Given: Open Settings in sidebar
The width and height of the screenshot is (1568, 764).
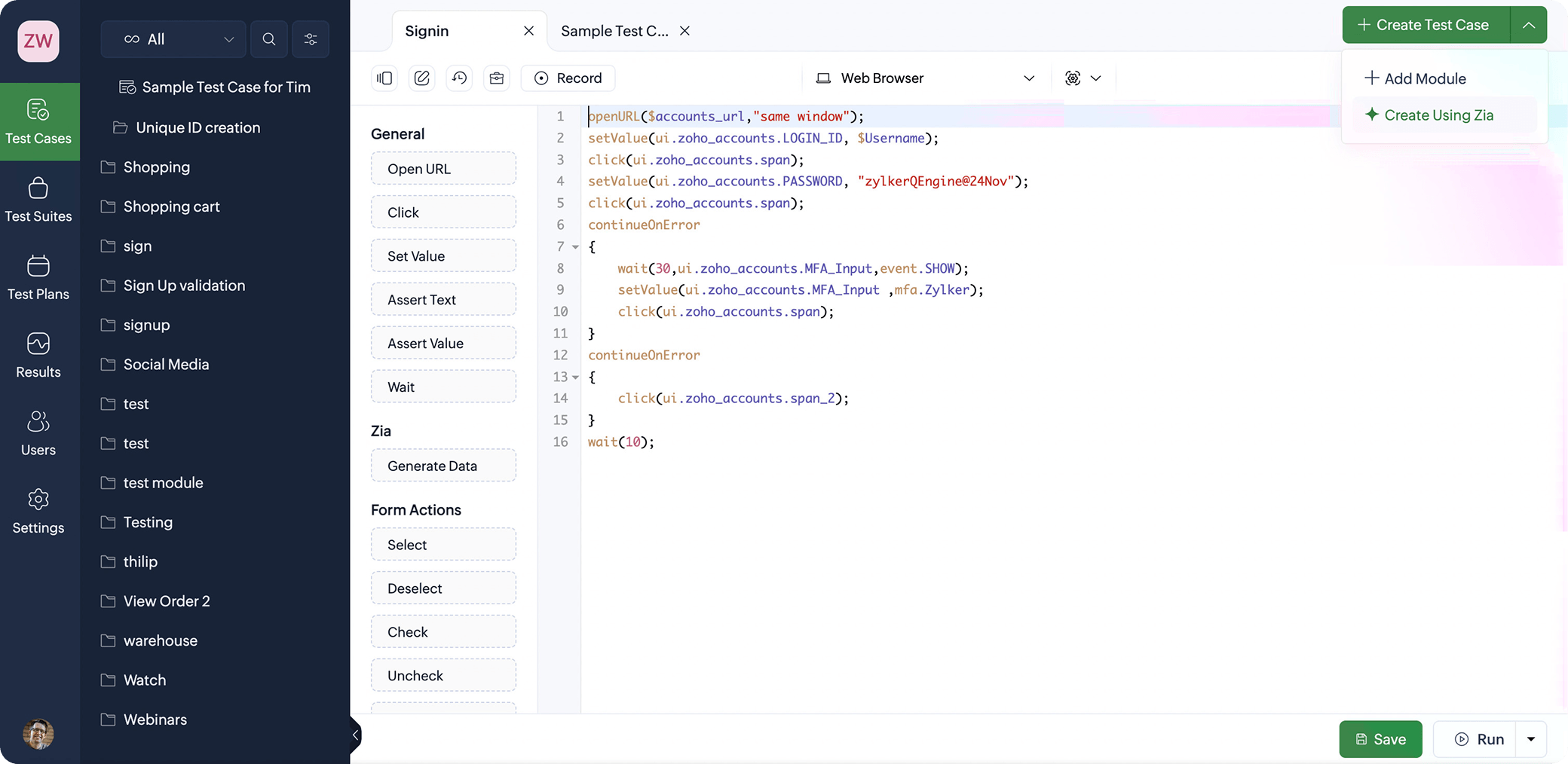Looking at the screenshot, I should (x=38, y=511).
